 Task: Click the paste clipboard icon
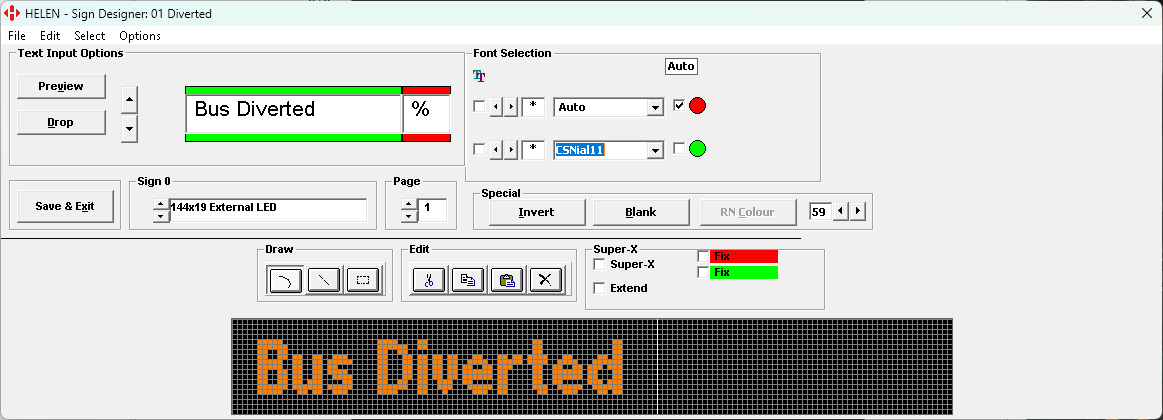(506, 281)
